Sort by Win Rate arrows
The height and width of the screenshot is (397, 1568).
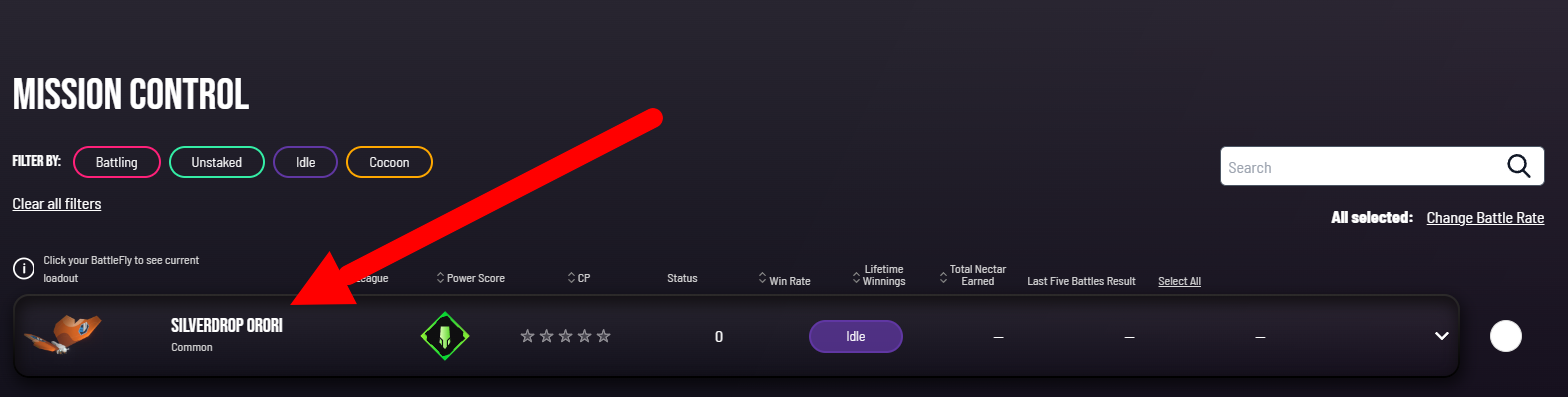tap(761, 281)
